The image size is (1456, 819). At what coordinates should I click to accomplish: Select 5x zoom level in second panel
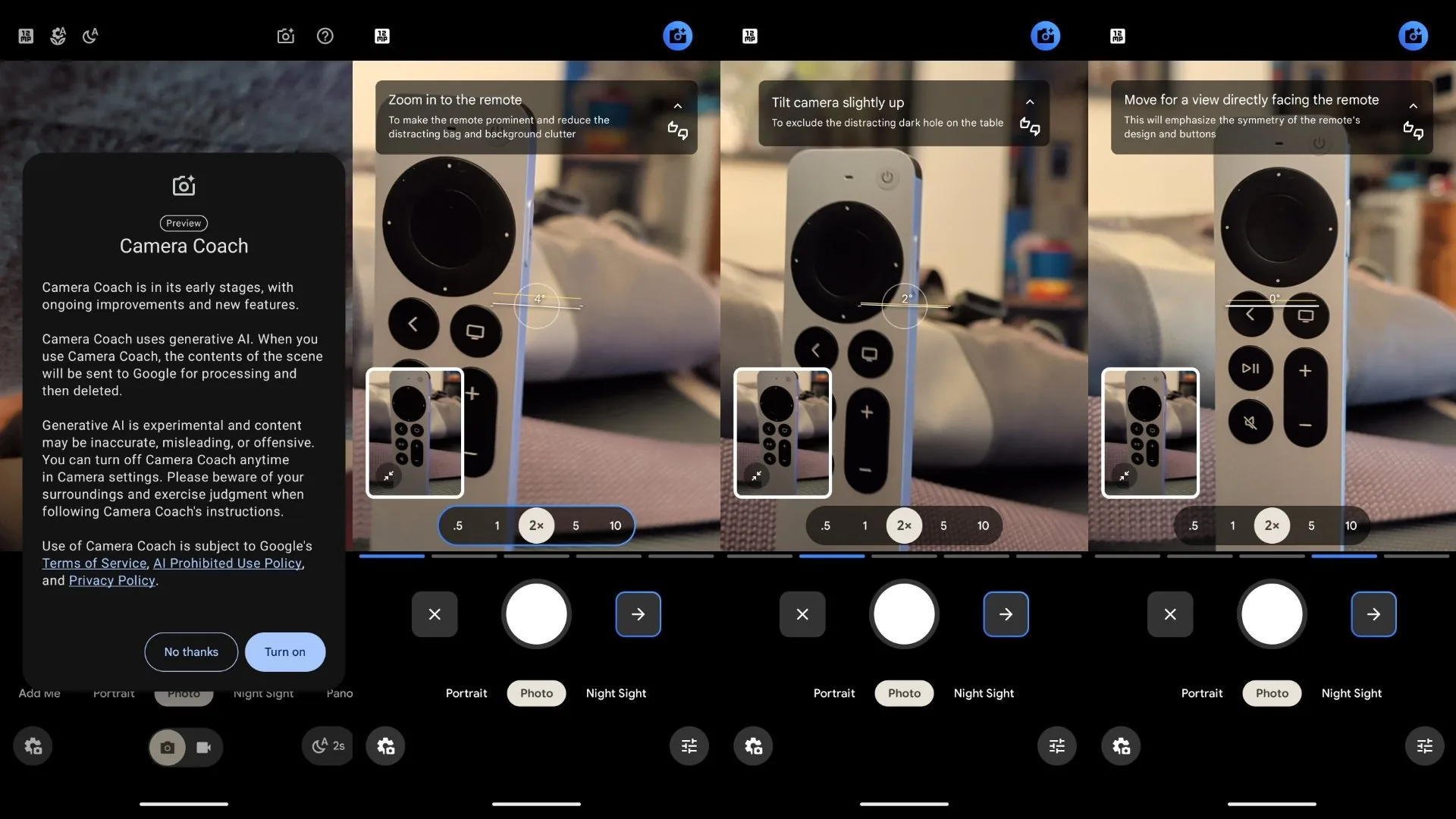click(x=576, y=526)
